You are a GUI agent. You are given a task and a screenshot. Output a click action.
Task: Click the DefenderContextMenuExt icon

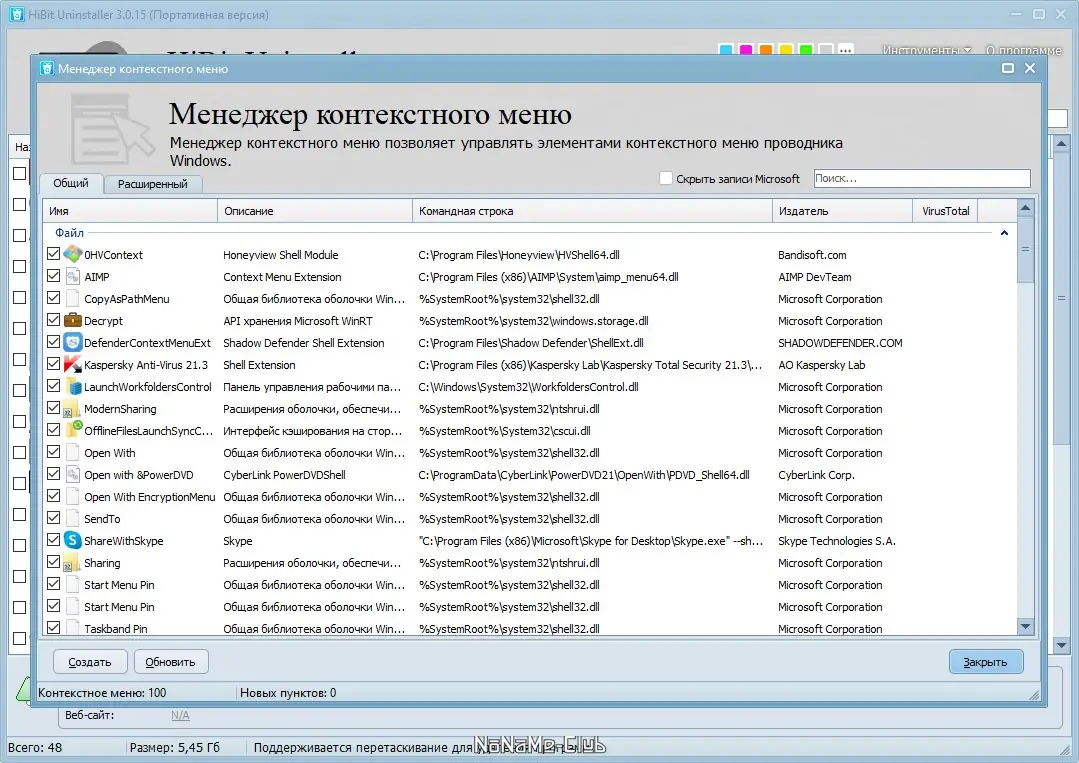[x=73, y=342]
